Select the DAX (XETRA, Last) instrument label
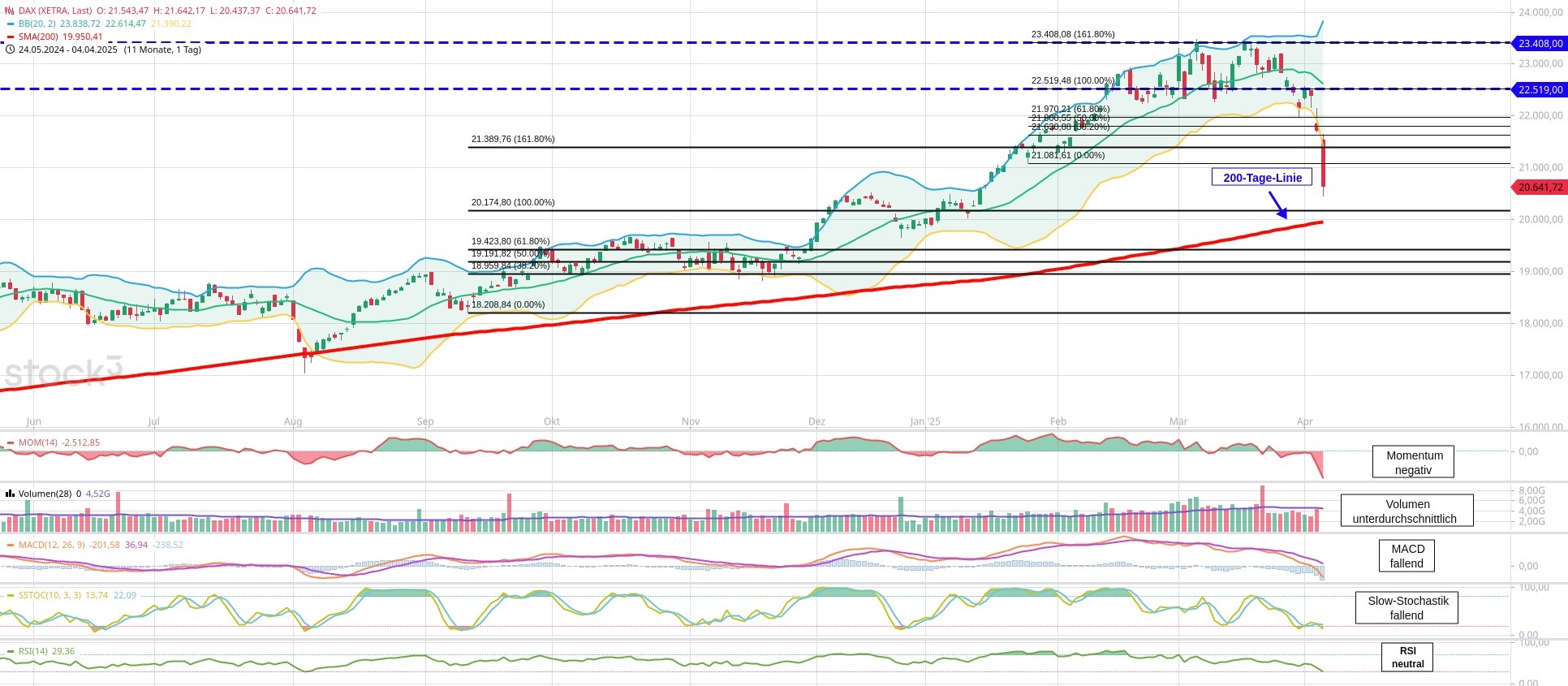Screen dimensions: 1568x686 pos(55,11)
